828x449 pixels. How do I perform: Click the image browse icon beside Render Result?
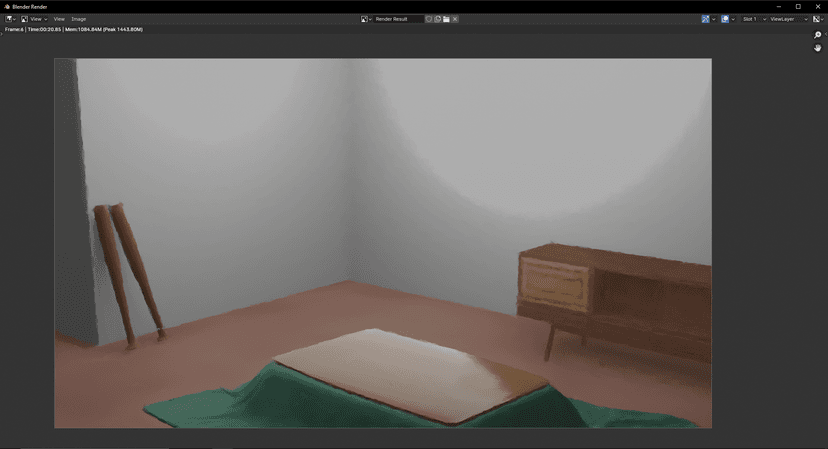click(x=366, y=19)
